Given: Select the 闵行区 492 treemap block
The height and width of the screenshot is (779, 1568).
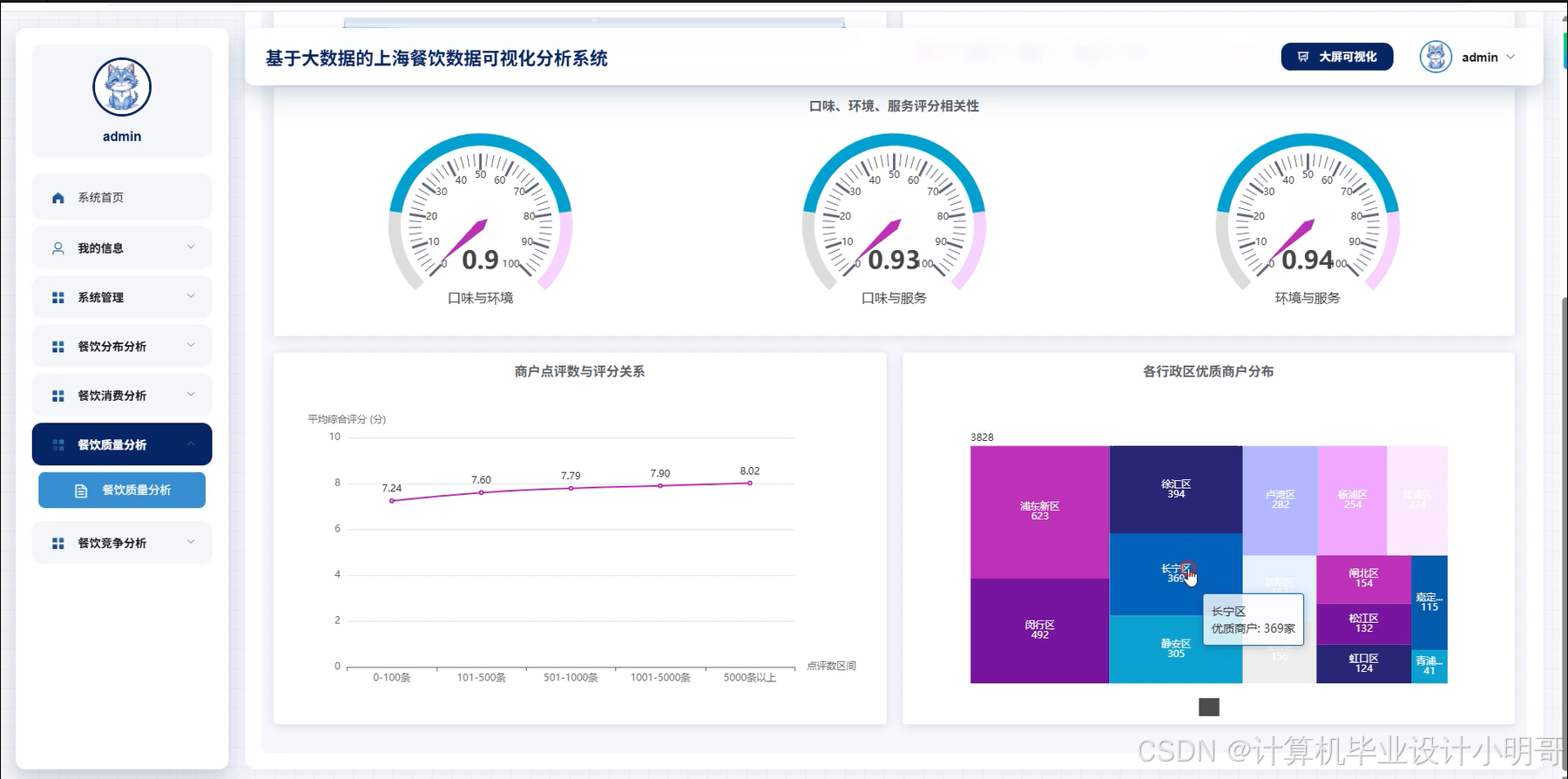Looking at the screenshot, I should coord(1040,631).
